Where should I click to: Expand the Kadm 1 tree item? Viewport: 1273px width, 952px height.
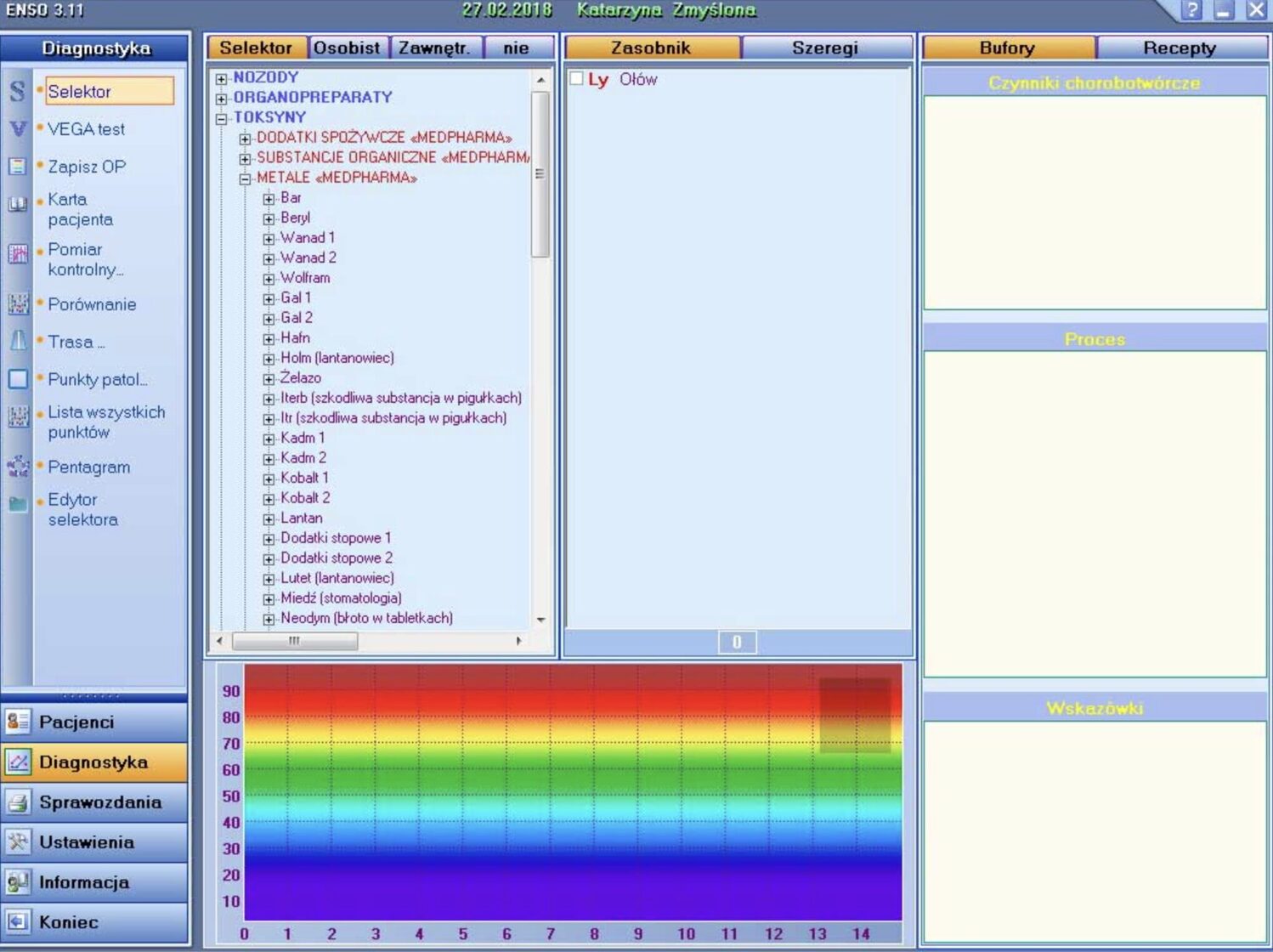269,439
